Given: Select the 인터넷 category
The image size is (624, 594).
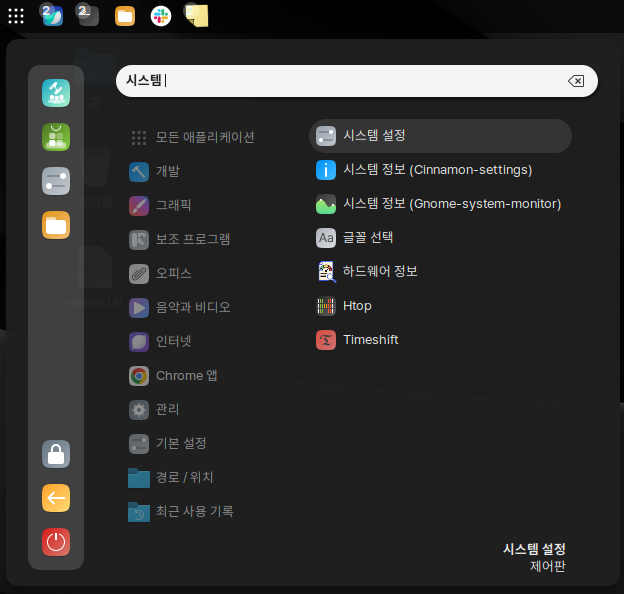Looking at the screenshot, I should pos(160,342).
